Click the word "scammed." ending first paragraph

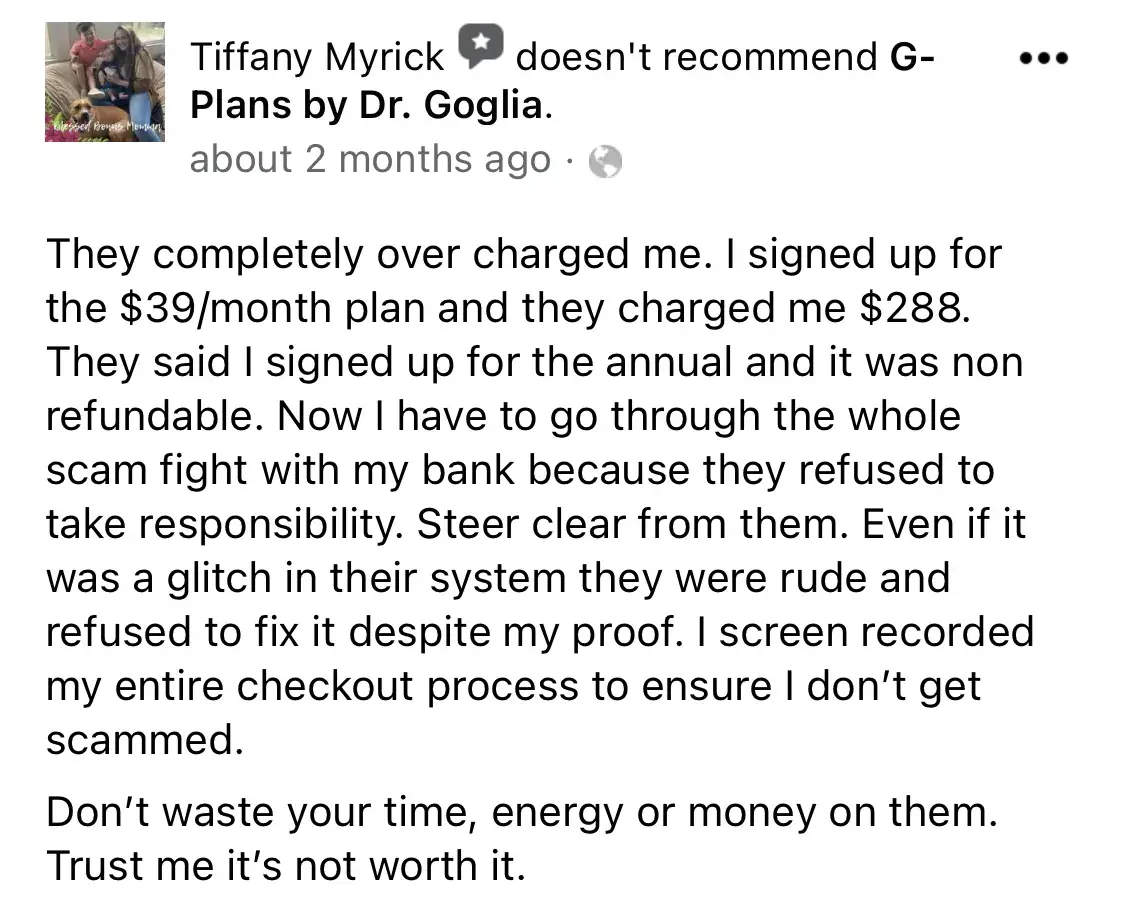pyautogui.click(x=144, y=740)
